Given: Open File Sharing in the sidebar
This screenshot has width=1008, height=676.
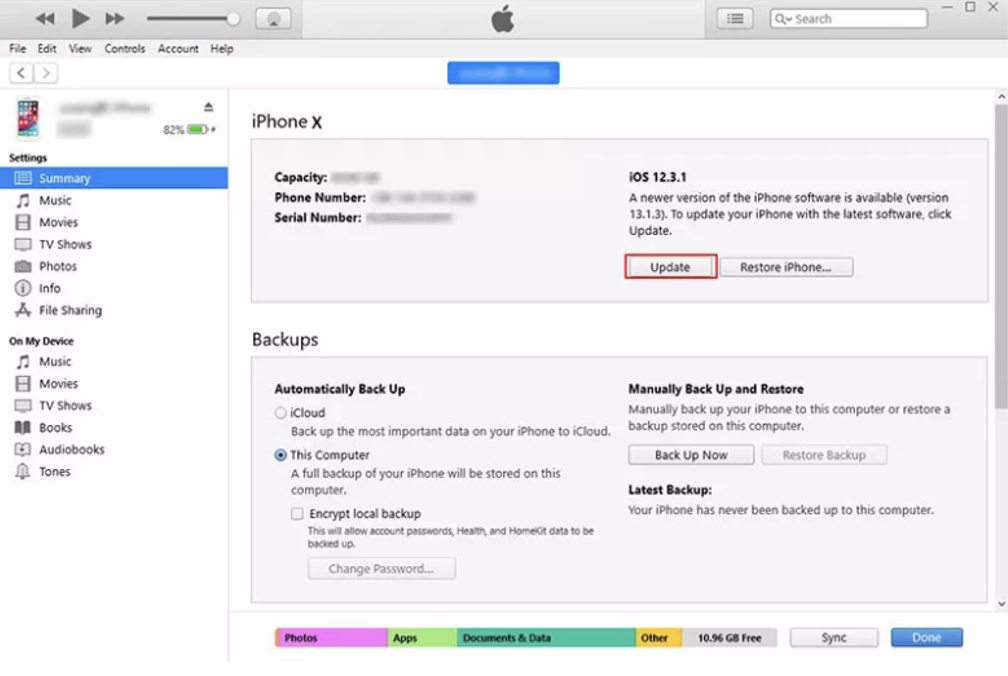Looking at the screenshot, I should [70, 310].
